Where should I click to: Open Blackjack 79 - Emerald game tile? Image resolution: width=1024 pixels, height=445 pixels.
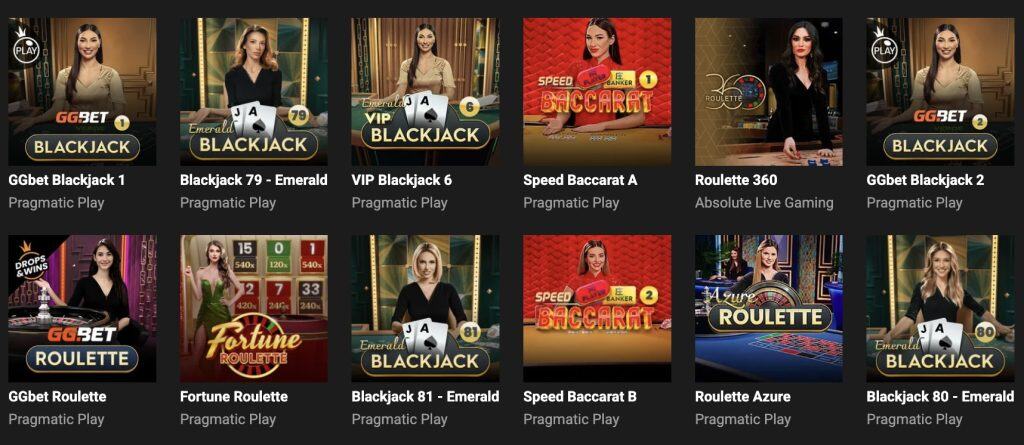point(254,91)
